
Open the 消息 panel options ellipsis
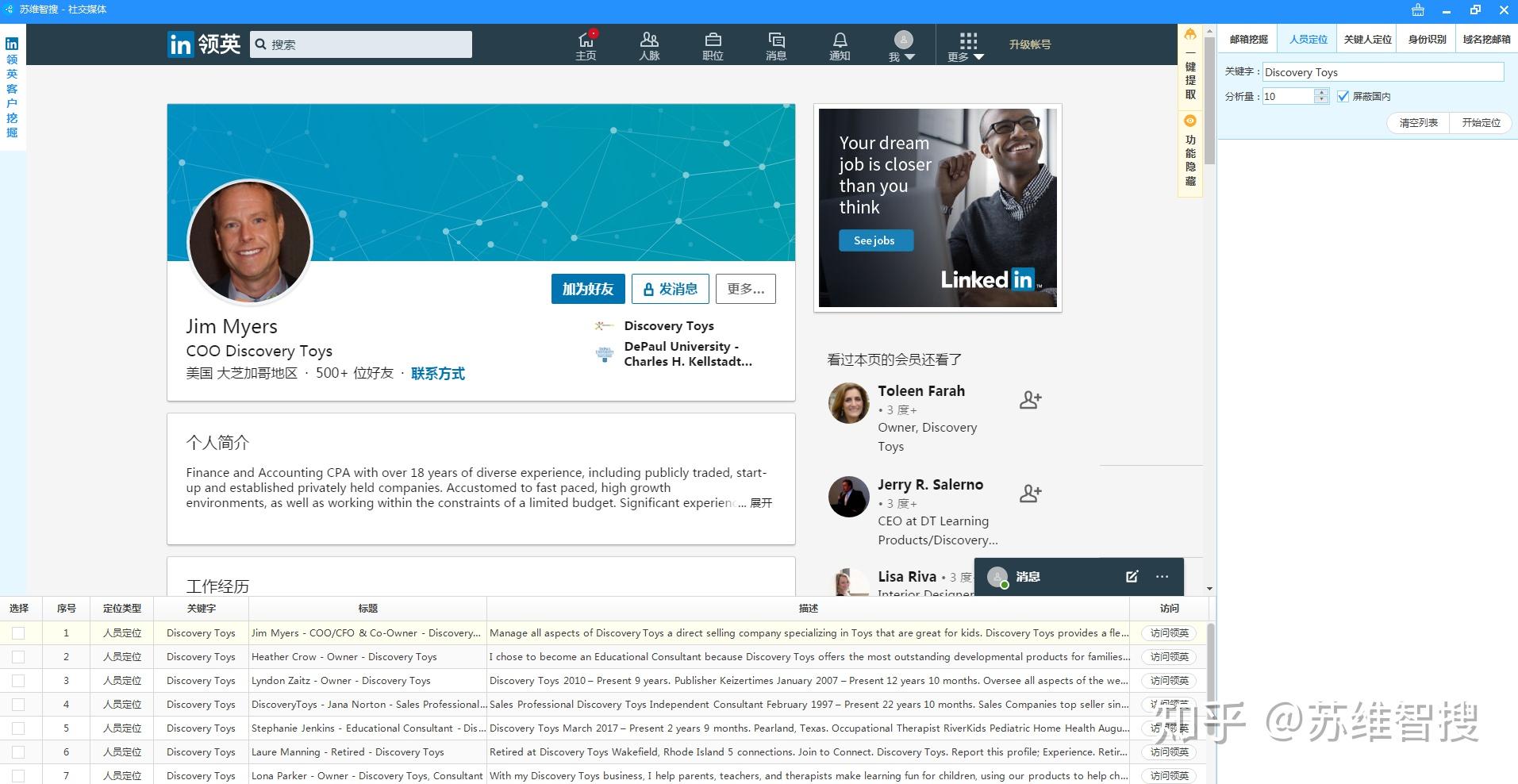1163,577
